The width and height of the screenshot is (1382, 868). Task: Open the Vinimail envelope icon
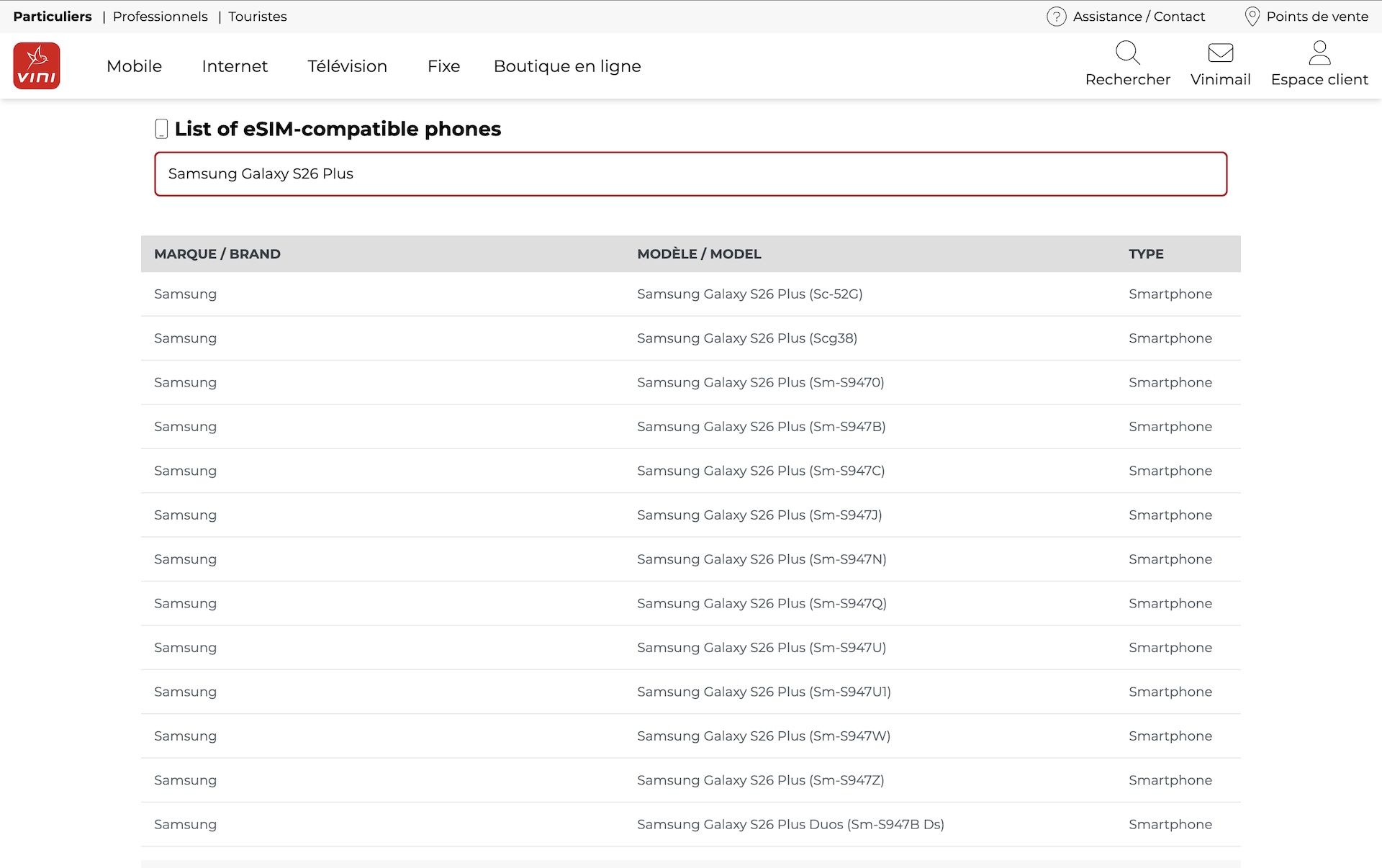coord(1220,53)
